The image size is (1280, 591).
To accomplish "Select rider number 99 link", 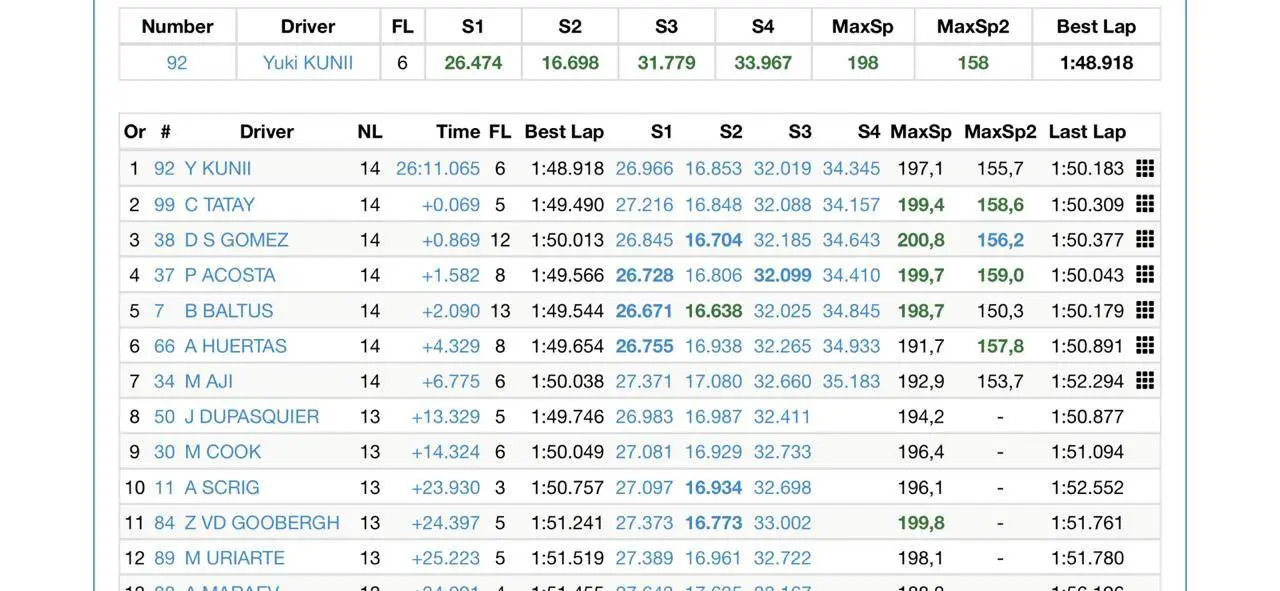I will [x=164, y=205].
